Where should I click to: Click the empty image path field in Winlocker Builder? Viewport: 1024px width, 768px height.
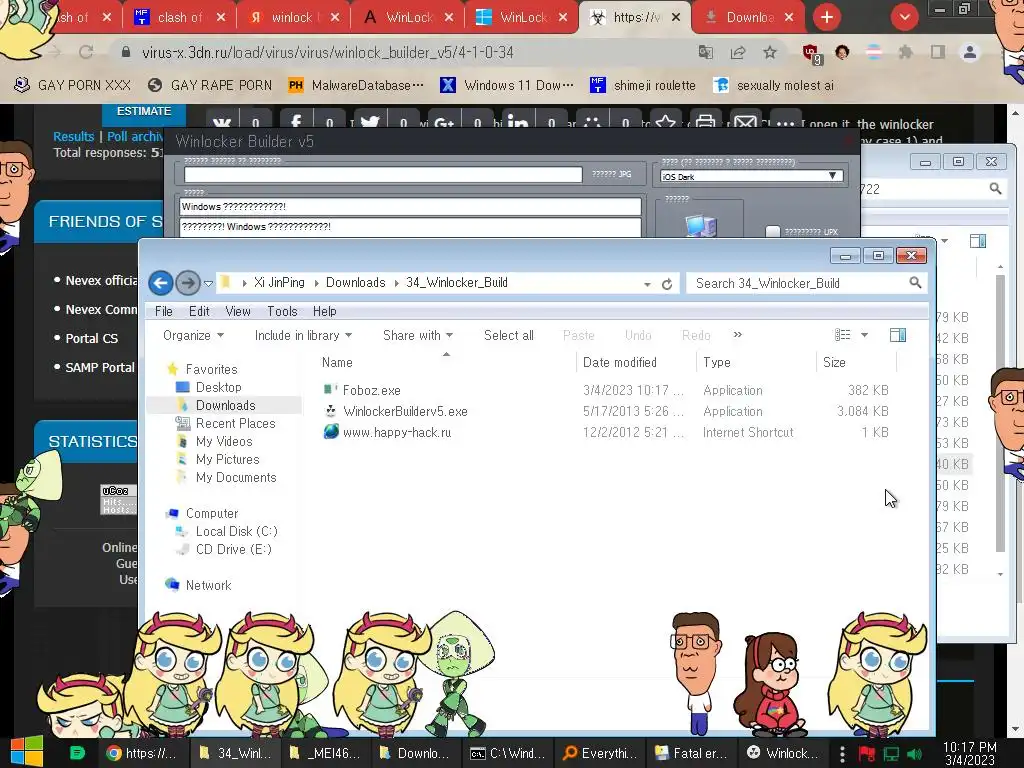(383, 174)
